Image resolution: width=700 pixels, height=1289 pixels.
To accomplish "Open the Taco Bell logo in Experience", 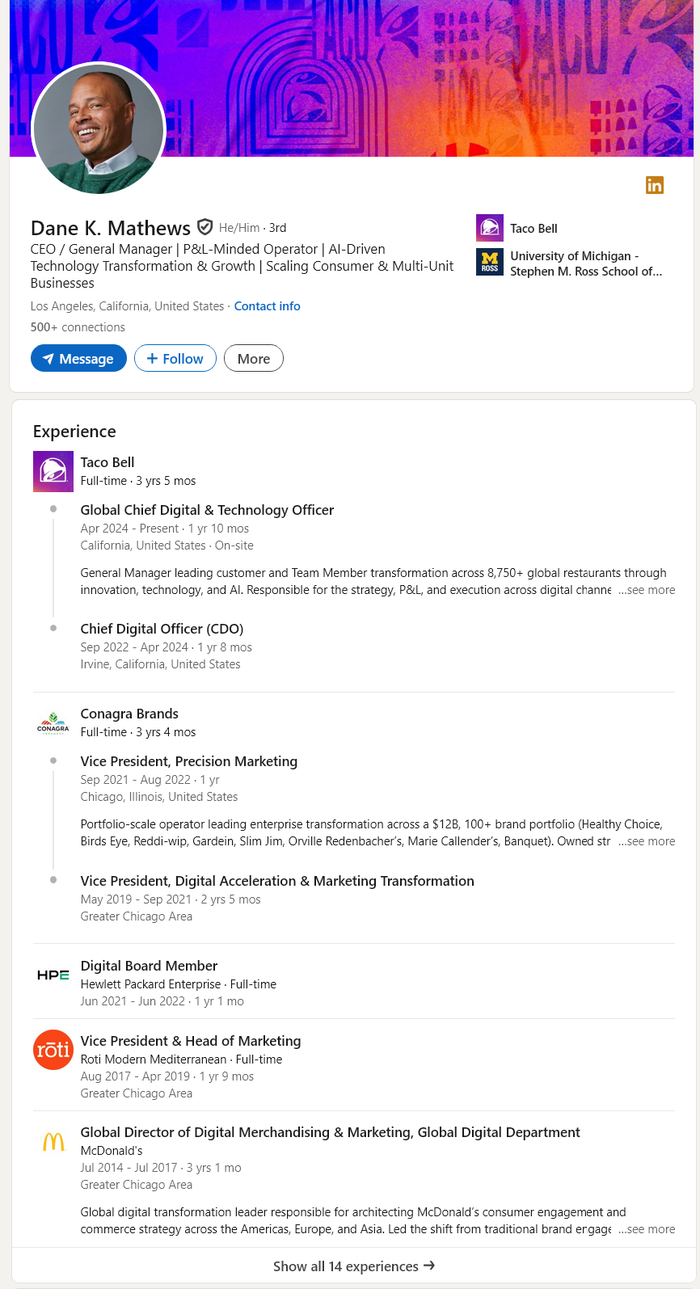I will click(x=53, y=471).
